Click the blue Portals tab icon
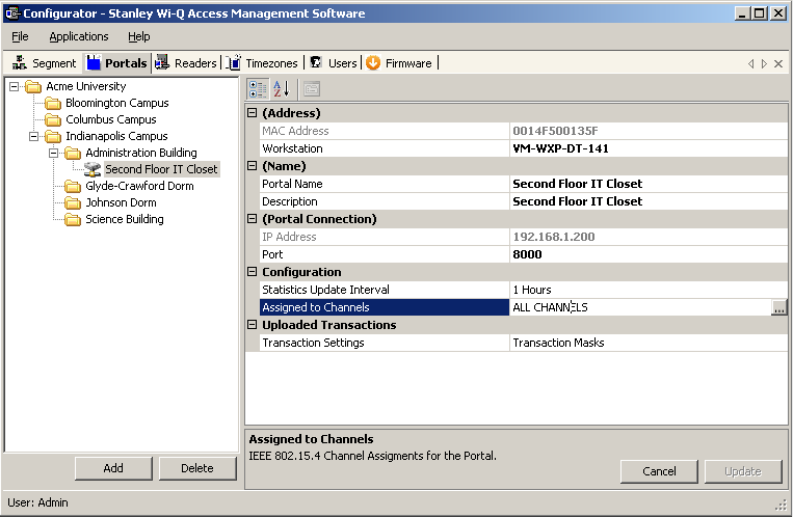The width and height of the screenshot is (793, 517). pos(94,63)
